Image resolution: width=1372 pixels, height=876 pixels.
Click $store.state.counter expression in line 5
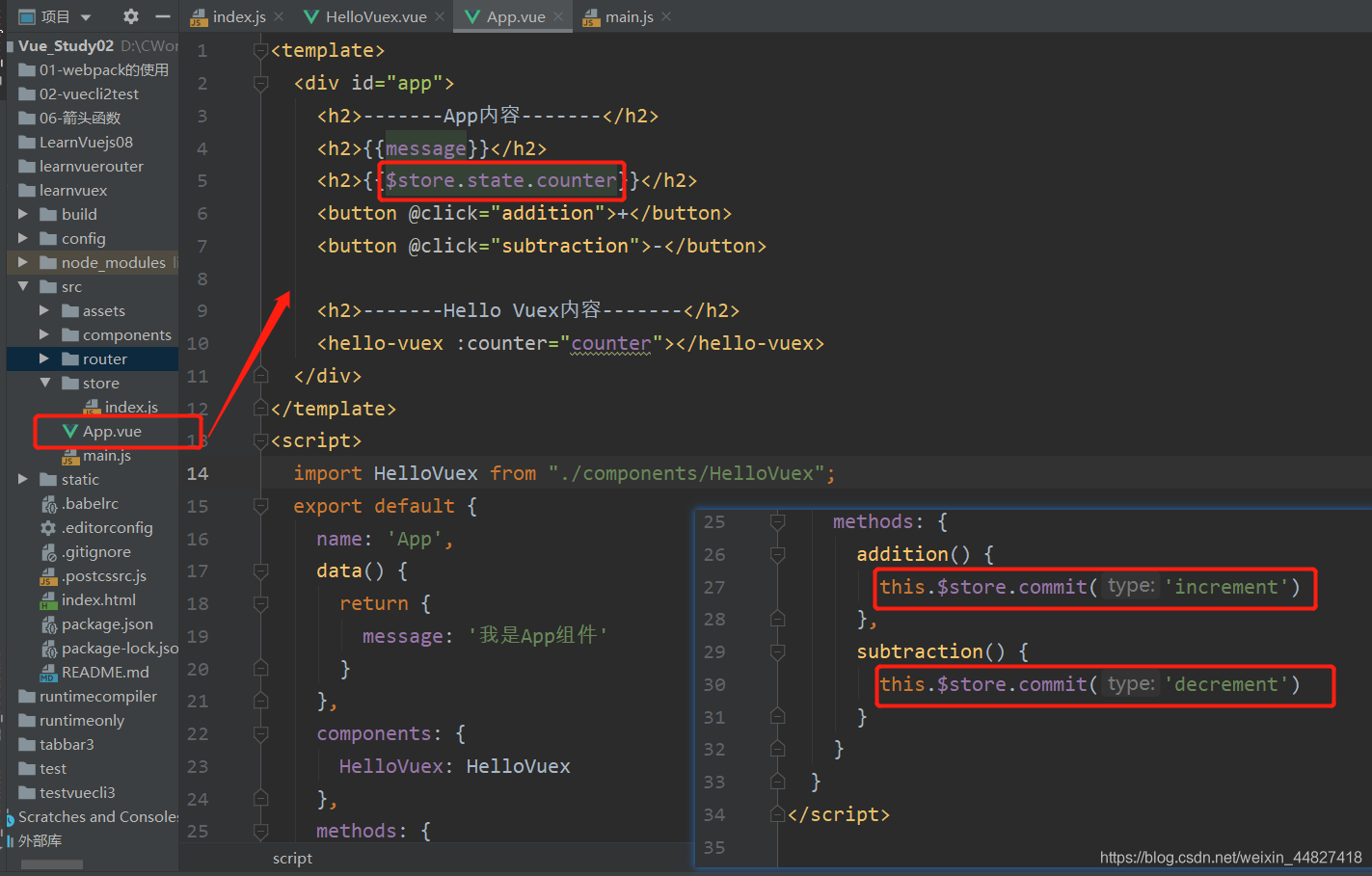pos(501,180)
